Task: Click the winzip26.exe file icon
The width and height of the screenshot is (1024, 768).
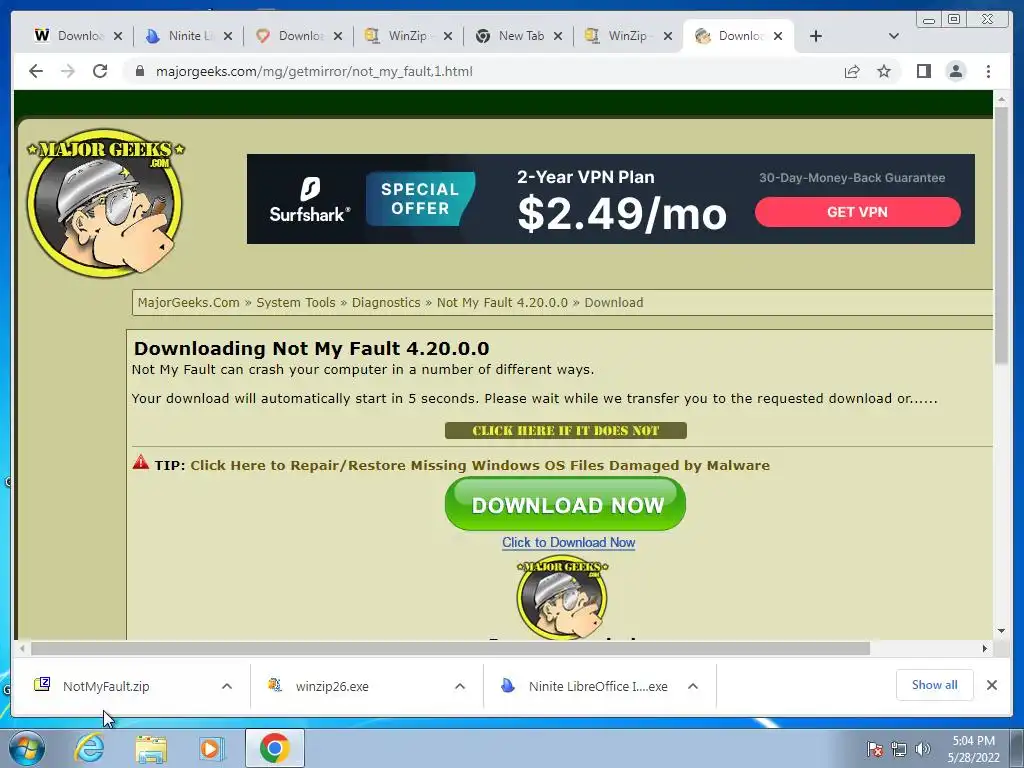Action: click(x=275, y=684)
